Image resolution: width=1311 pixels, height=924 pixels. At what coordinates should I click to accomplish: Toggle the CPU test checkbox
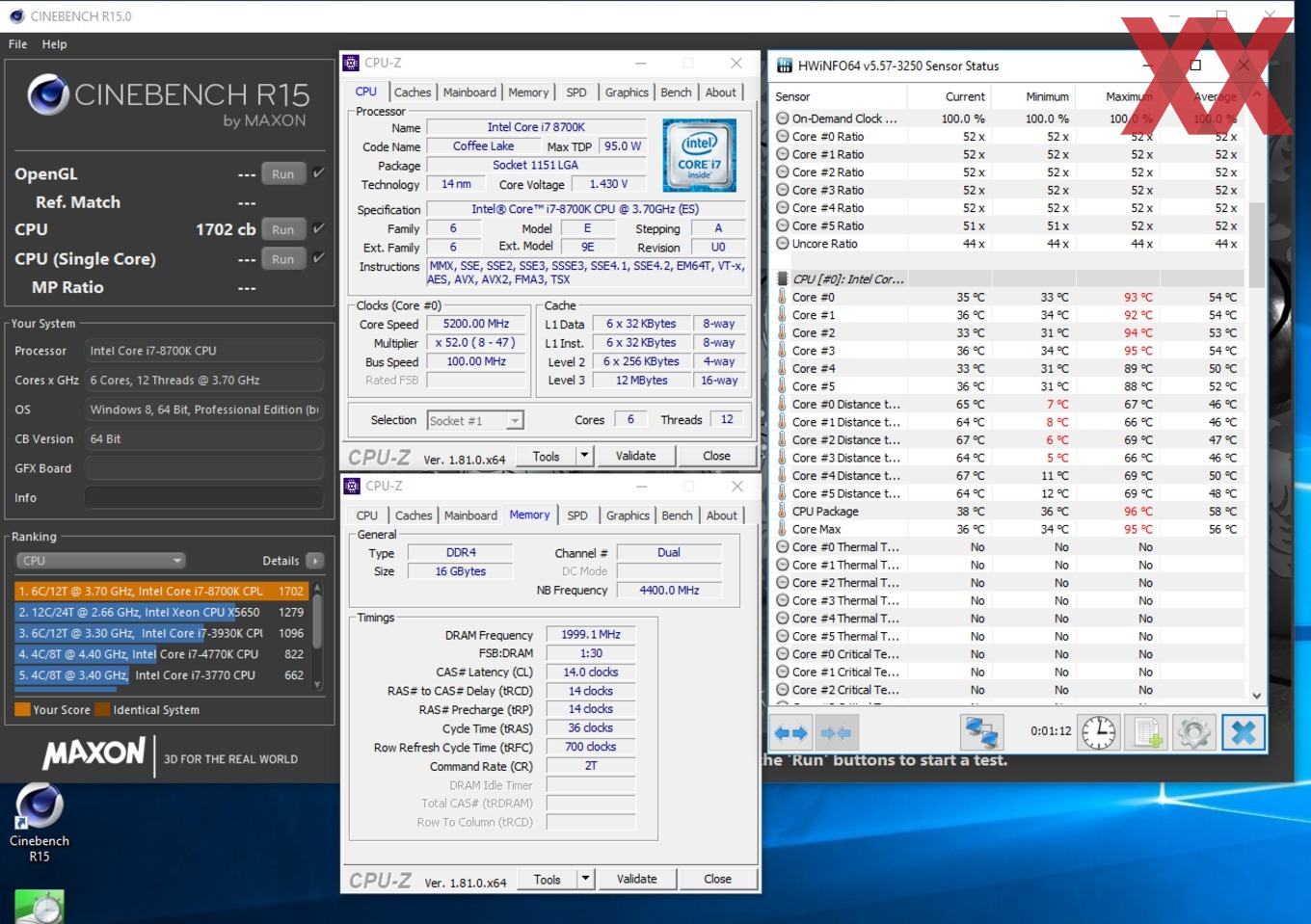pyautogui.click(x=319, y=229)
